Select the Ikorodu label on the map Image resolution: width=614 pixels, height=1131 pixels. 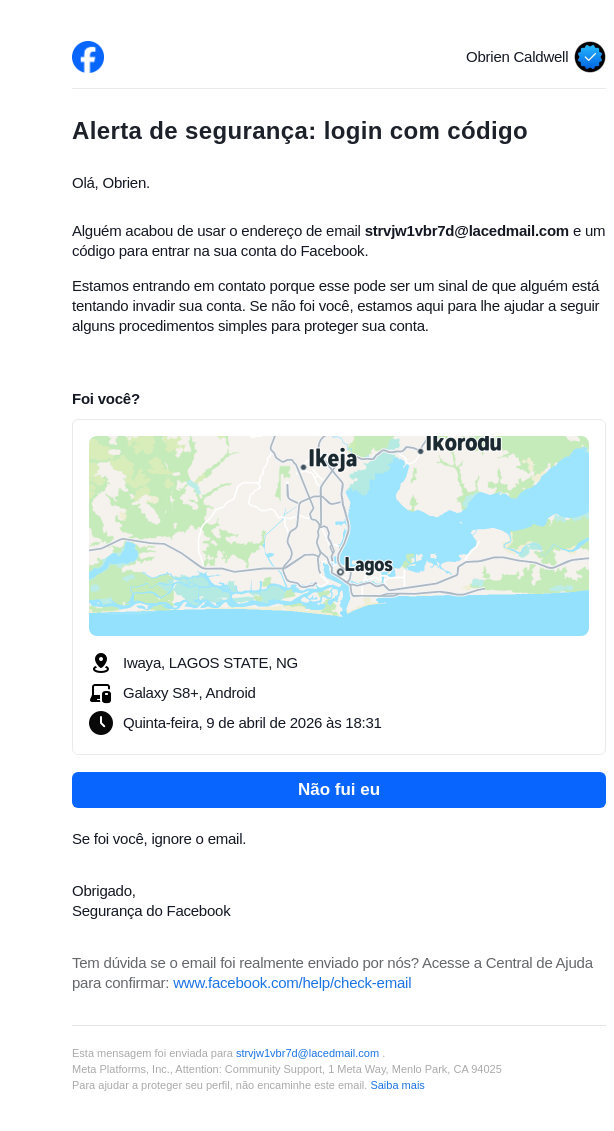point(463,444)
